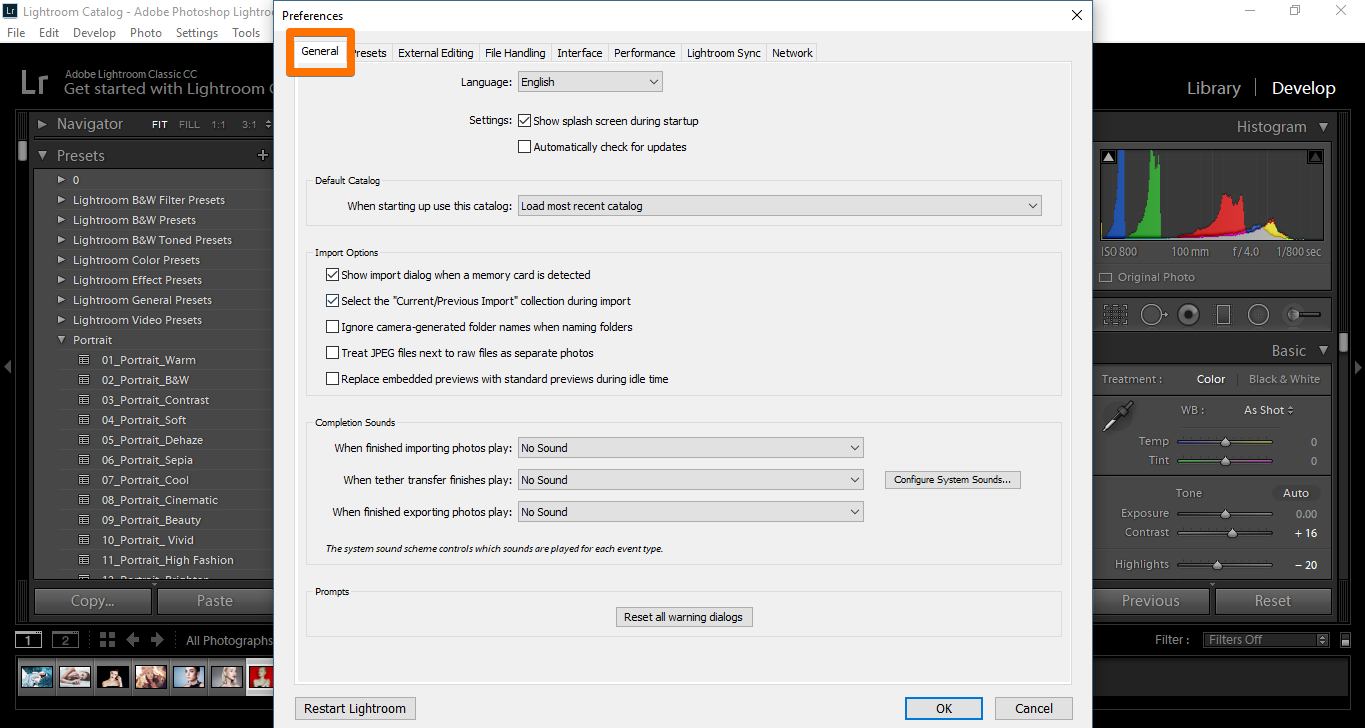Select the red background filmstrip thumbnail
The height and width of the screenshot is (728, 1365).
(x=260, y=677)
